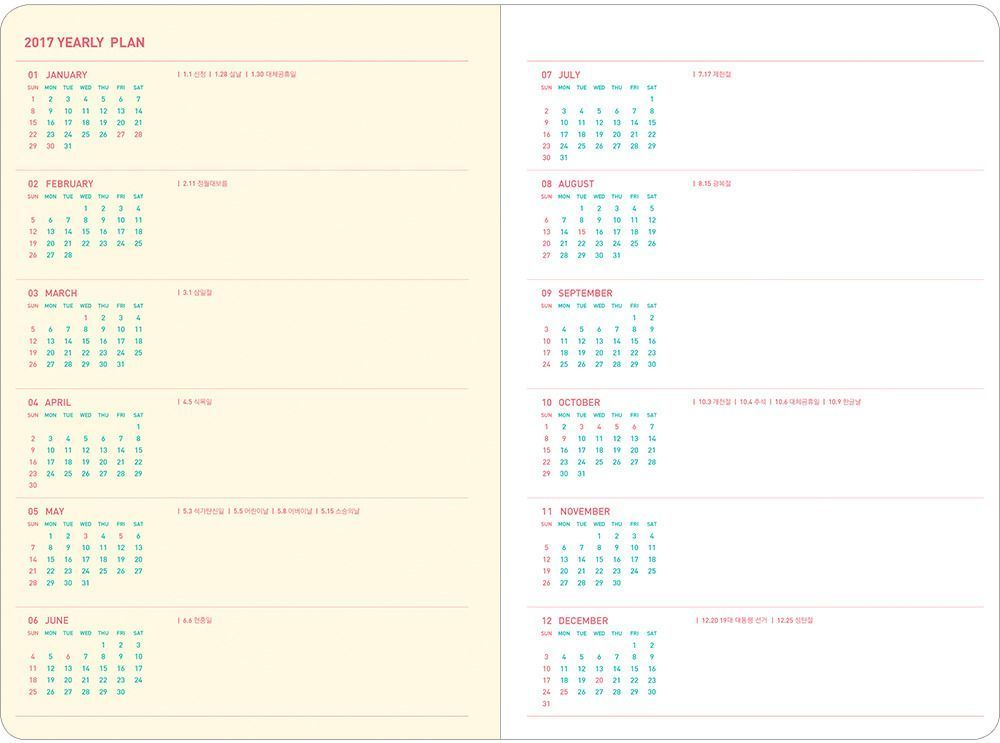Open the 8.15 holiday note beside August

[x=714, y=184]
